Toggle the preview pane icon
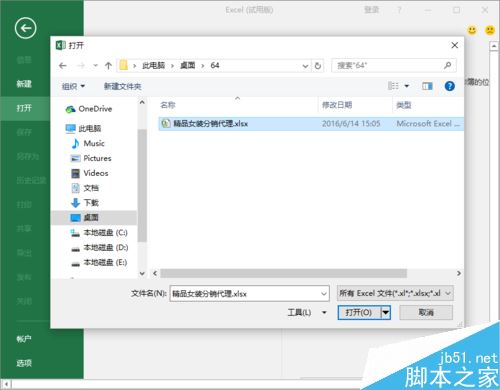Screen dimensions: 500x390 (427, 86)
